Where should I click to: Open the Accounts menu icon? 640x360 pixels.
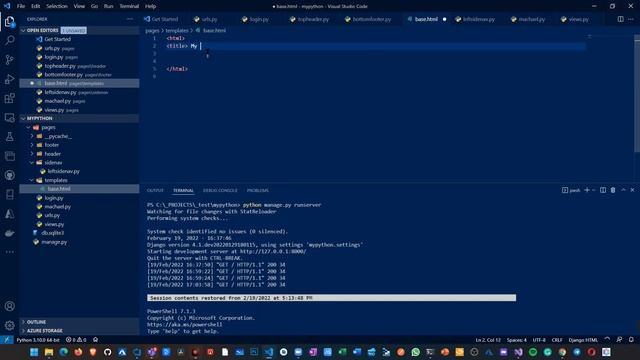tap(9, 306)
